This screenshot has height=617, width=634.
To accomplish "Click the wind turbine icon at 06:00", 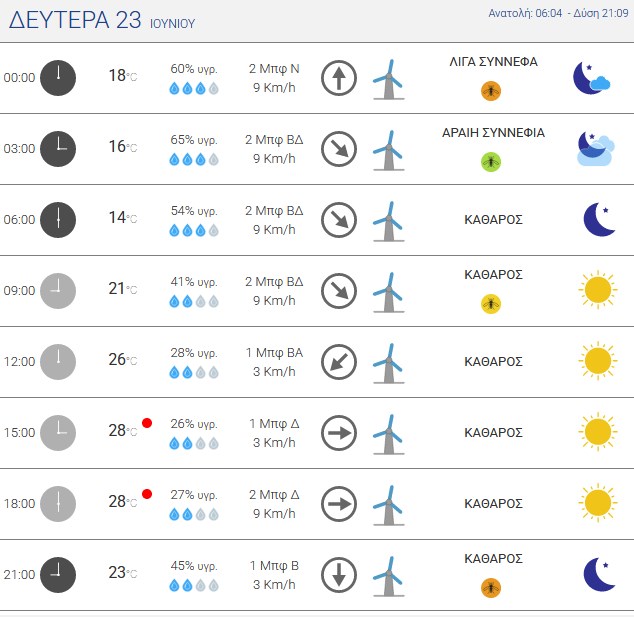I will pyautogui.click(x=388, y=222).
